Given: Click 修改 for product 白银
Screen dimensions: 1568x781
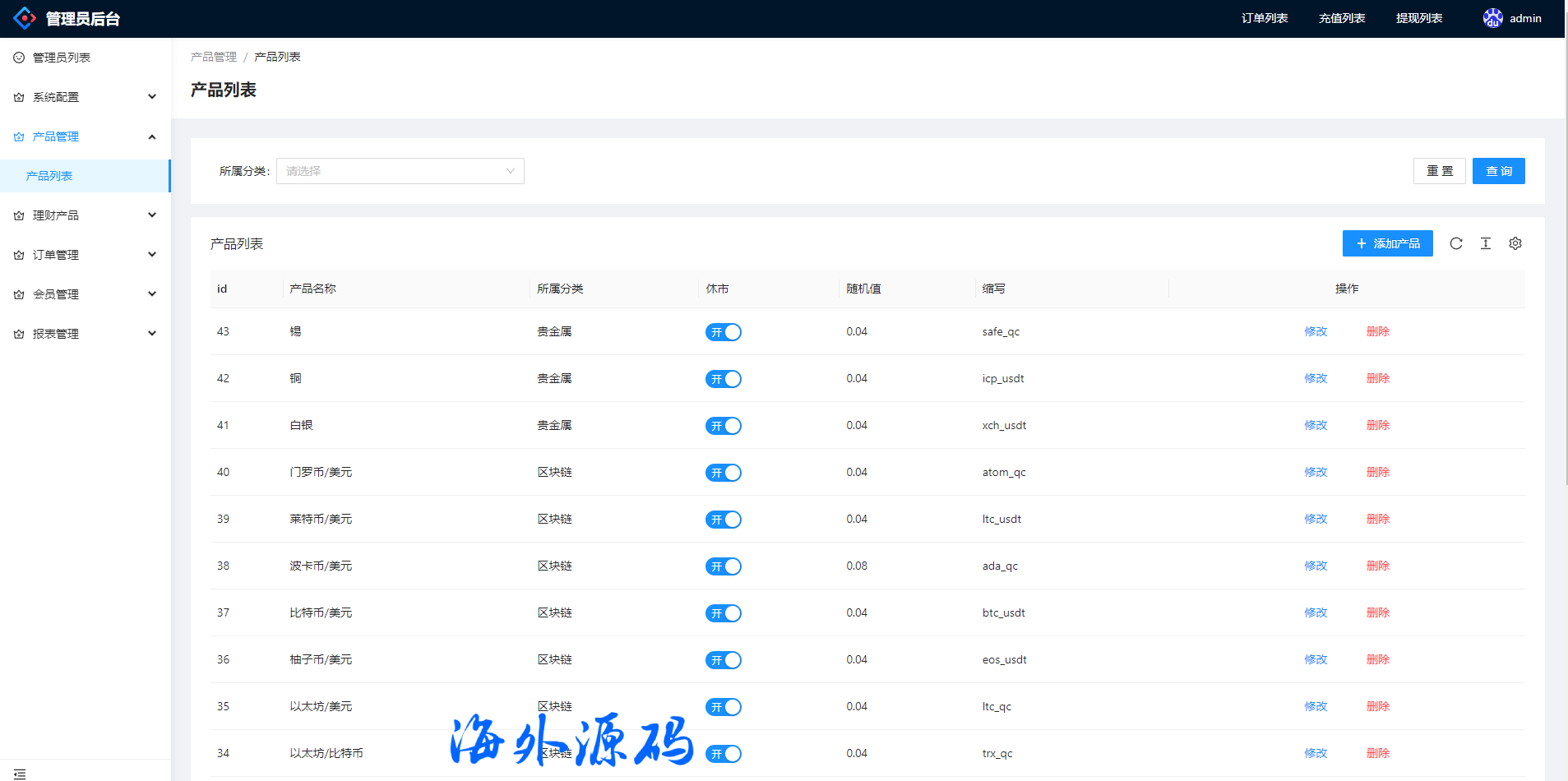Looking at the screenshot, I should [1316, 425].
